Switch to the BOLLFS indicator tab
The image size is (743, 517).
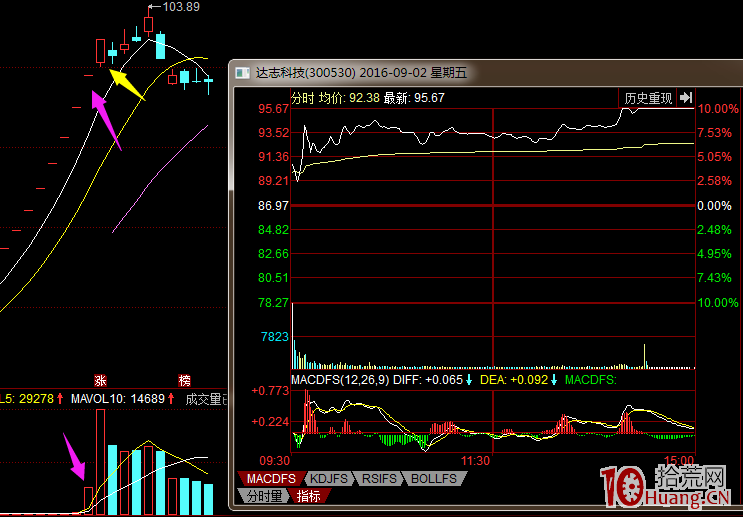[434, 479]
